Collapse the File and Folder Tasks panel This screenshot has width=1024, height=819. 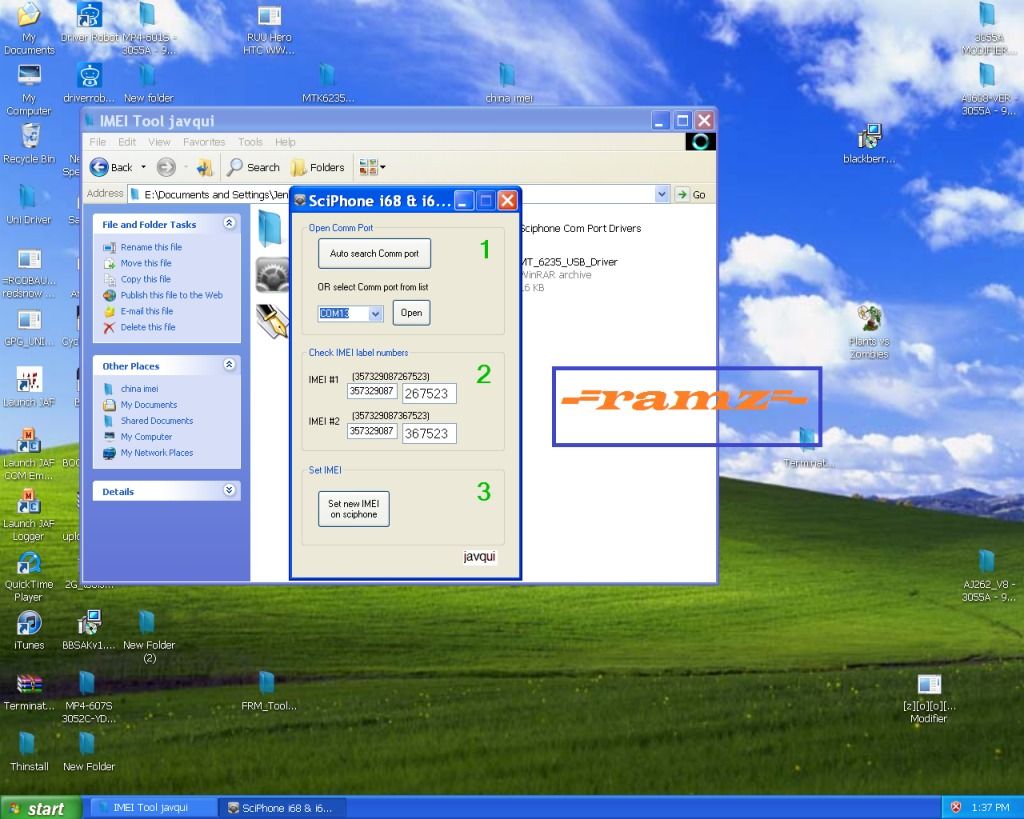tap(229, 224)
